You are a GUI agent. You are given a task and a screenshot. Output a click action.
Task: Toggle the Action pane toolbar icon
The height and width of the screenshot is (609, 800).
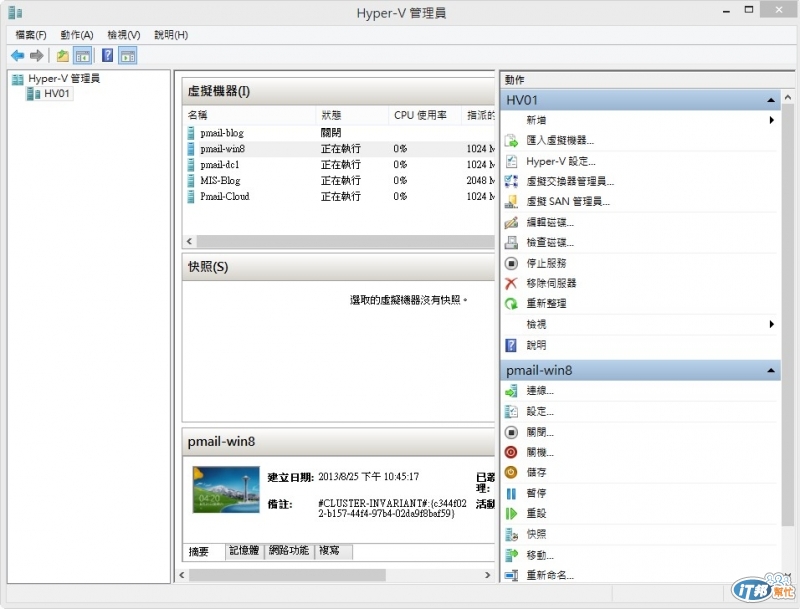128,55
